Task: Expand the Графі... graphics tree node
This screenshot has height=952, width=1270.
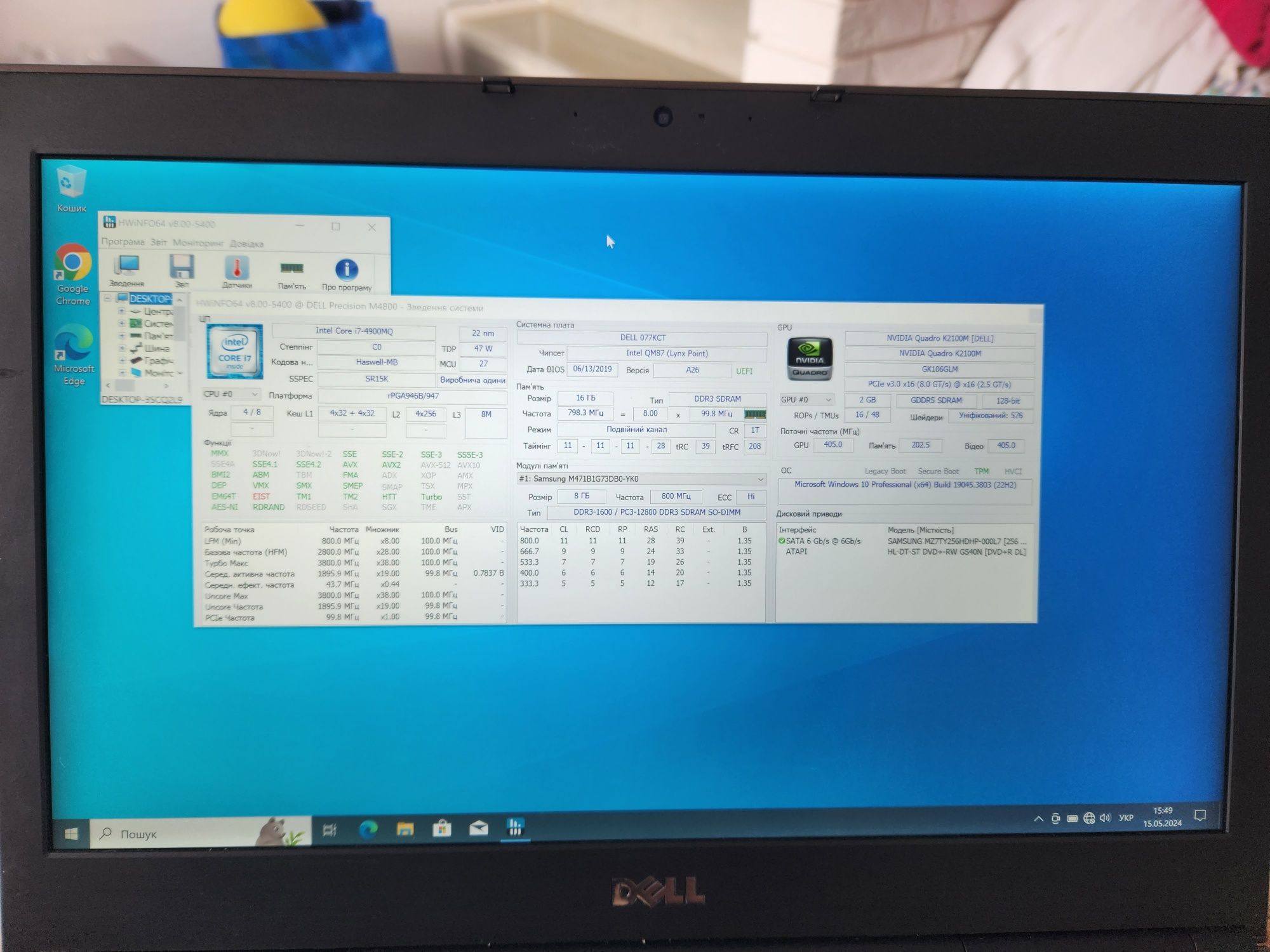Action: (122, 360)
